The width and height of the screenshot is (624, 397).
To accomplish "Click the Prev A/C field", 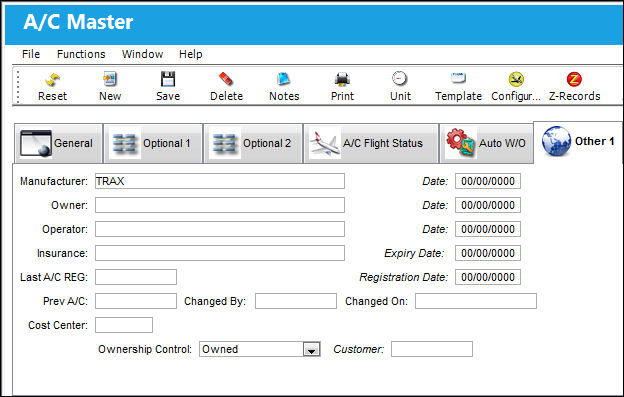I will [x=136, y=301].
